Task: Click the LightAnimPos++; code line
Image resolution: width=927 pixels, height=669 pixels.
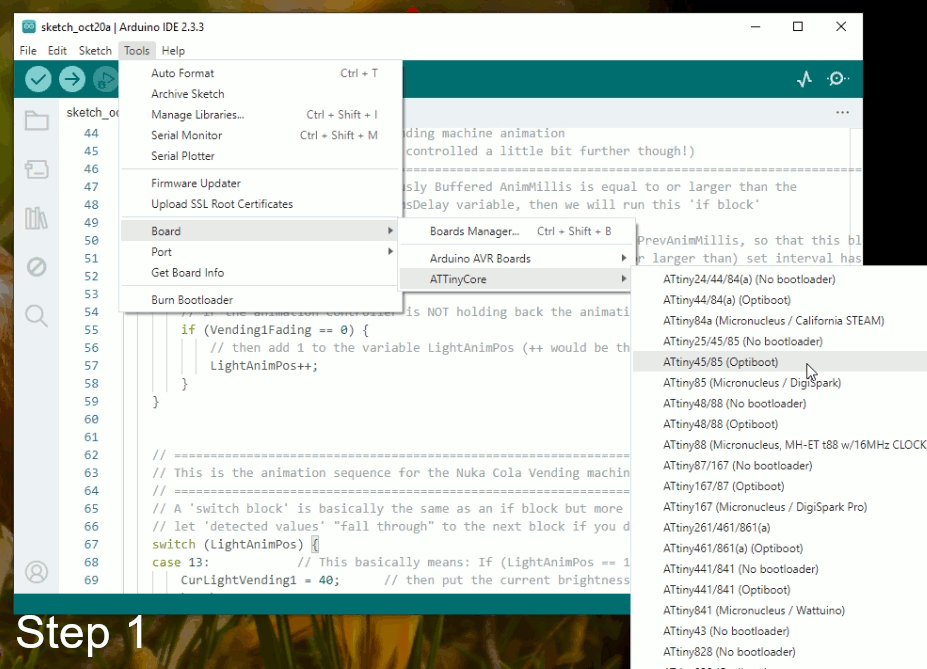Action: point(264,365)
